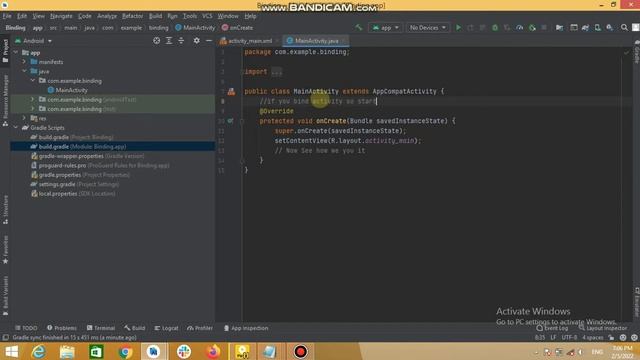The height and width of the screenshot is (360, 640).
Task: Click the Make Project hammer icon
Action: click(x=359, y=28)
